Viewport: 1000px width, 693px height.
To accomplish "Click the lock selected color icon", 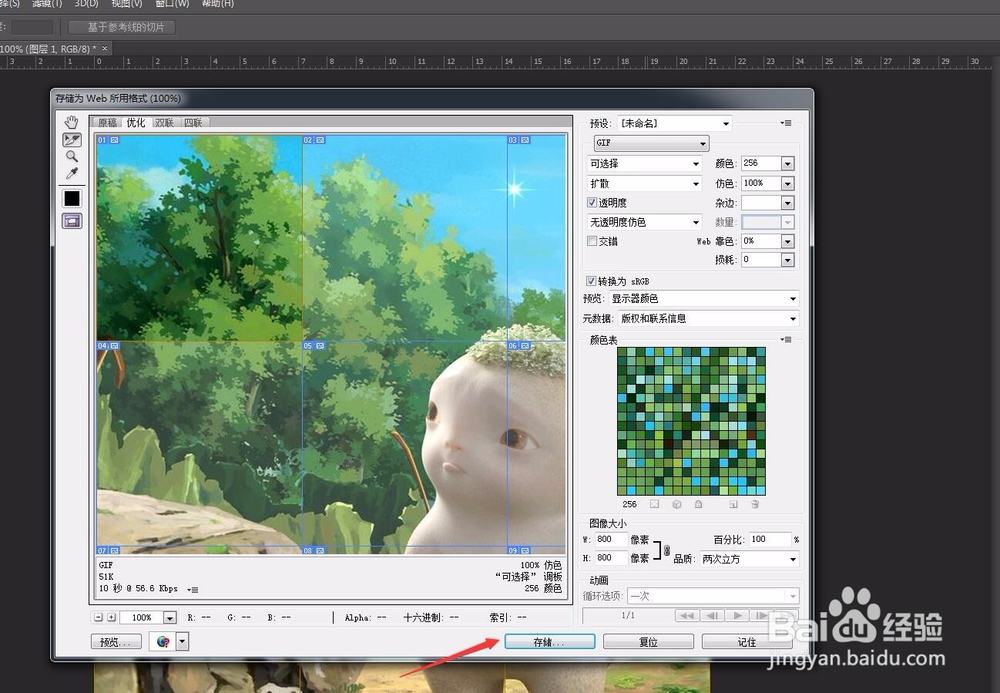I will pyautogui.click(x=698, y=504).
